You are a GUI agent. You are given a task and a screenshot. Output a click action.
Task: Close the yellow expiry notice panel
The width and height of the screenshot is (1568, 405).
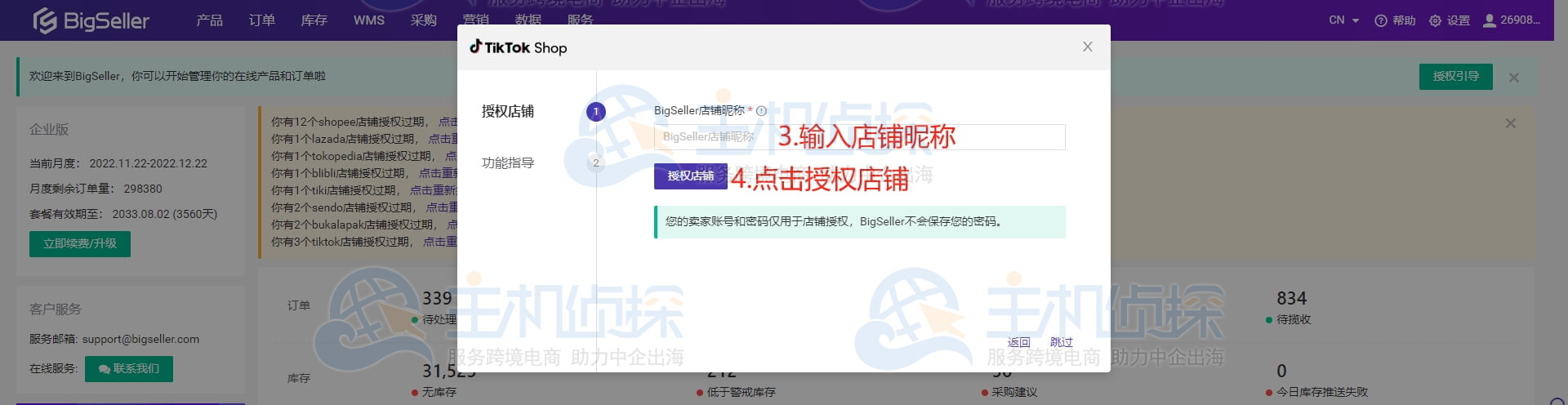(x=1510, y=123)
